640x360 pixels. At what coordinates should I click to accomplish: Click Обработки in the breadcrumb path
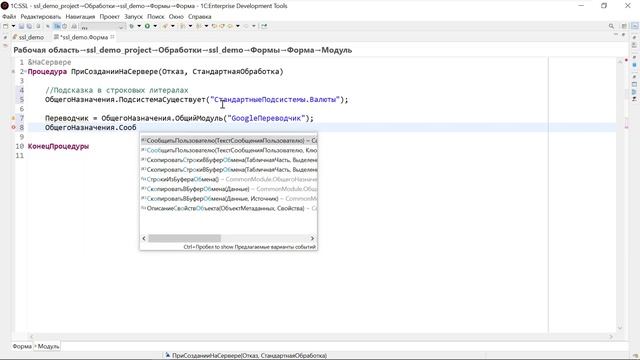[180, 50]
